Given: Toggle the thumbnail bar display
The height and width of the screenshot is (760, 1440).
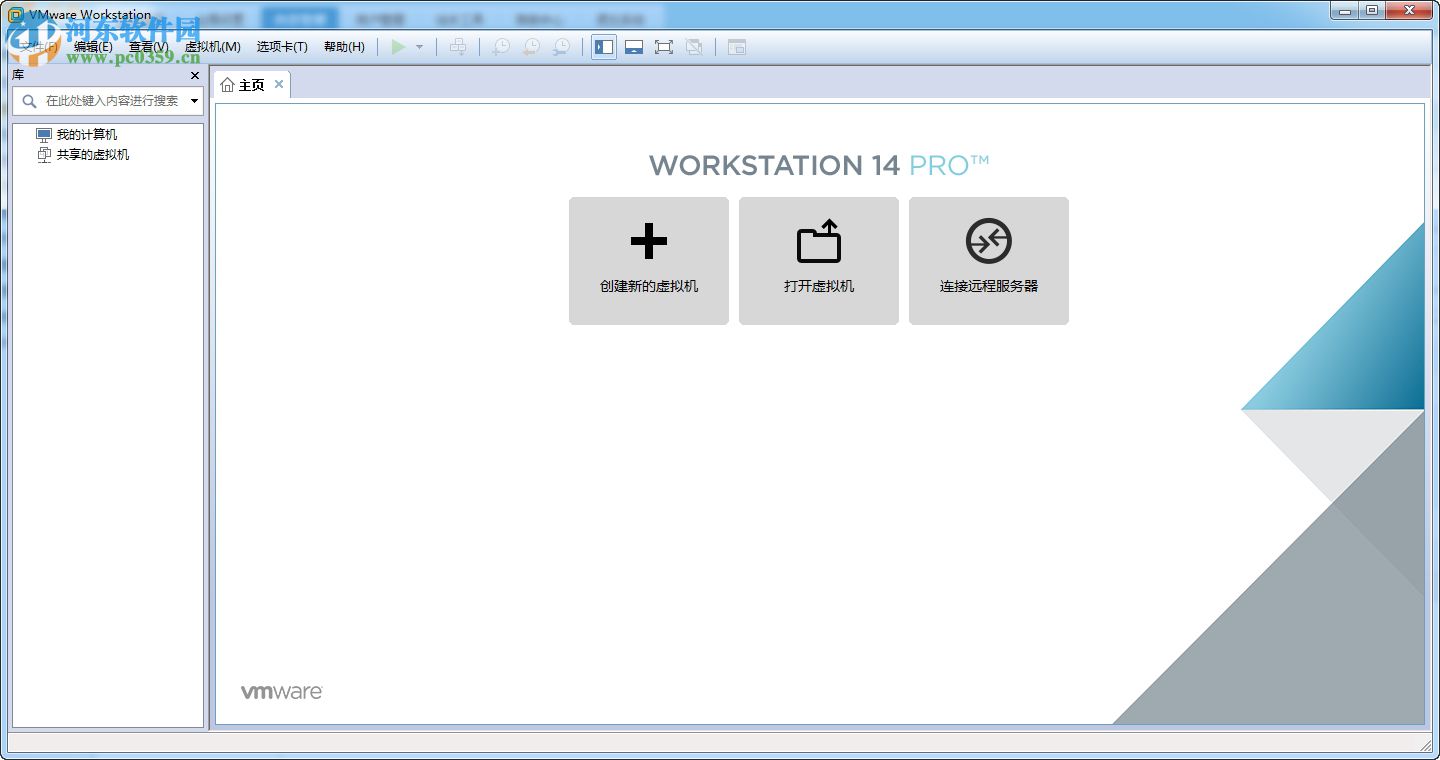Looking at the screenshot, I should point(634,46).
